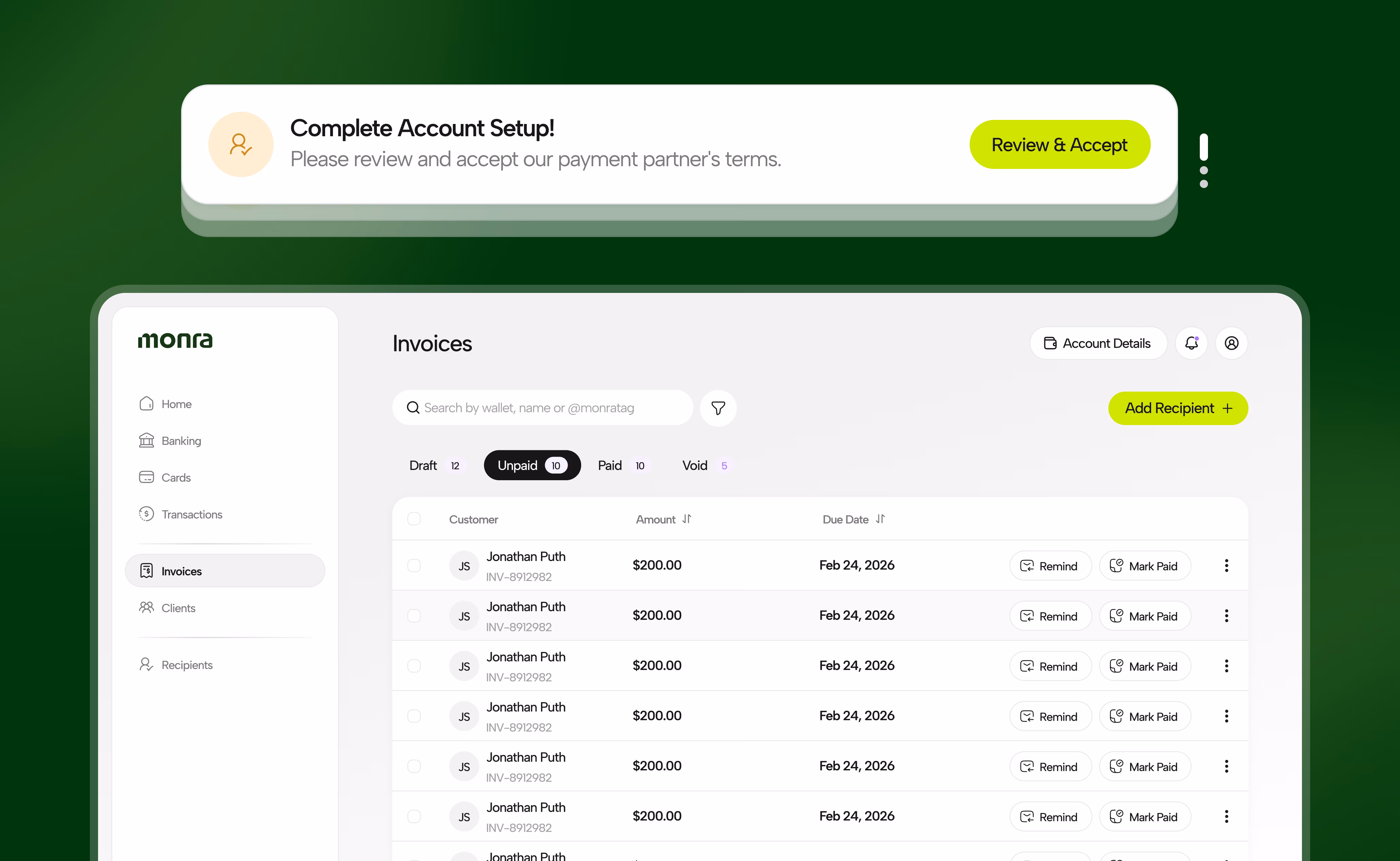The height and width of the screenshot is (861, 1400).
Task: Check the fifth invoice row checkbox
Action: coord(414,766)
